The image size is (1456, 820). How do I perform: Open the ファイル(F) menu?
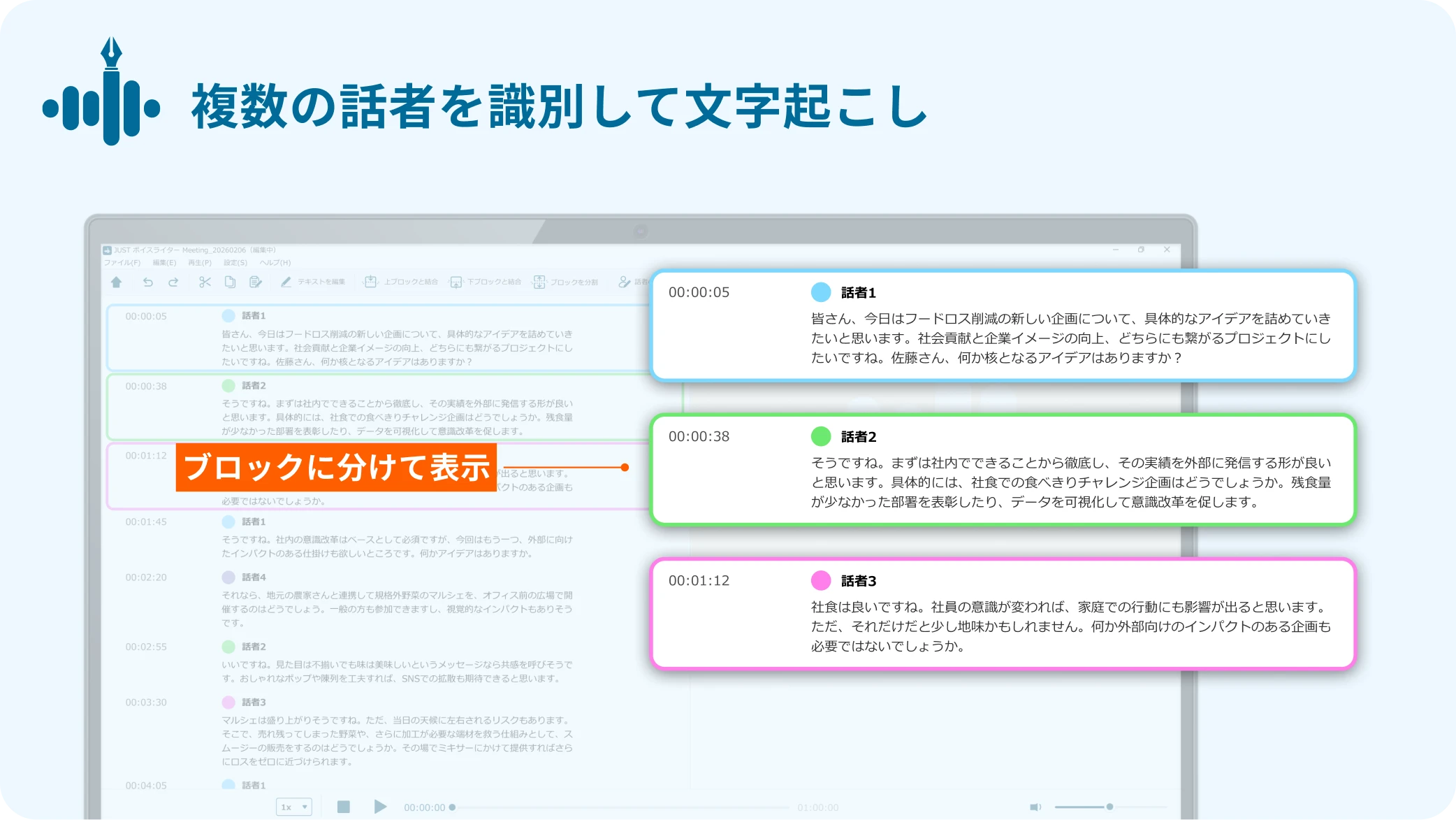point(122,263)
